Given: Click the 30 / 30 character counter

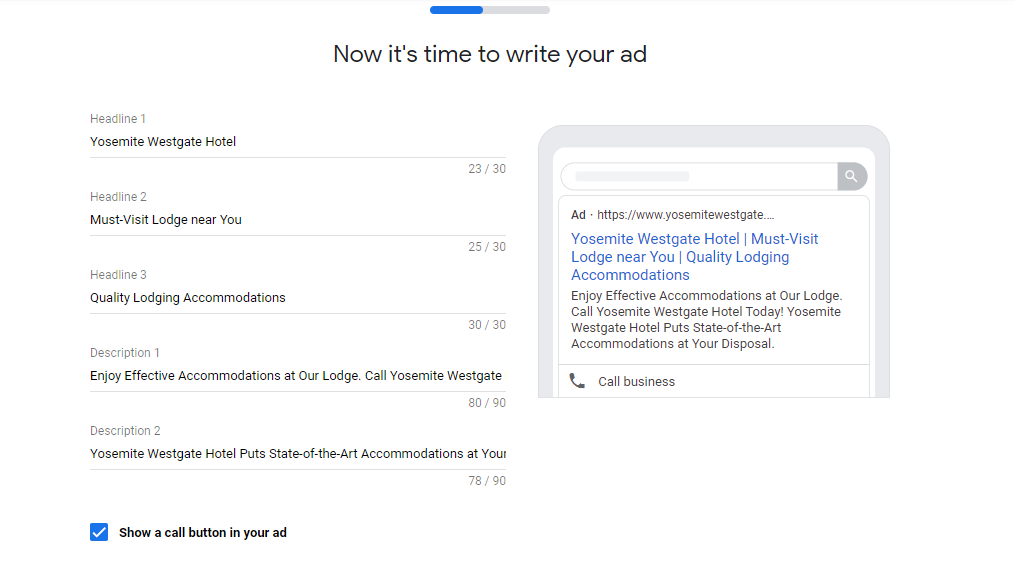Looking at the screenshot, I should pos(487,325).
